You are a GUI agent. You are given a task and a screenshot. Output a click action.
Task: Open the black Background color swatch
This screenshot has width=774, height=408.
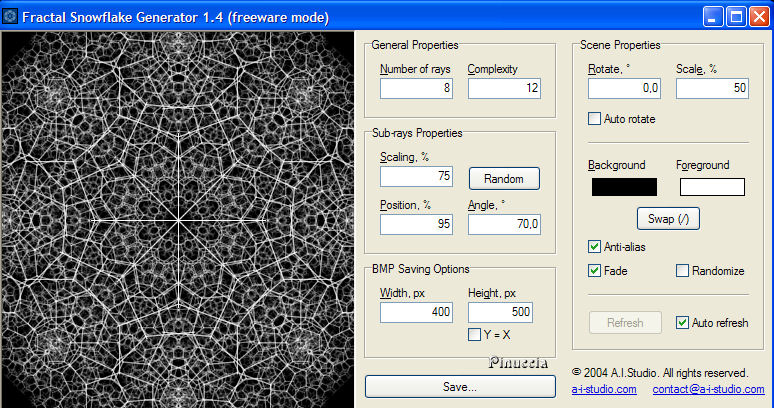pos(624,187)
